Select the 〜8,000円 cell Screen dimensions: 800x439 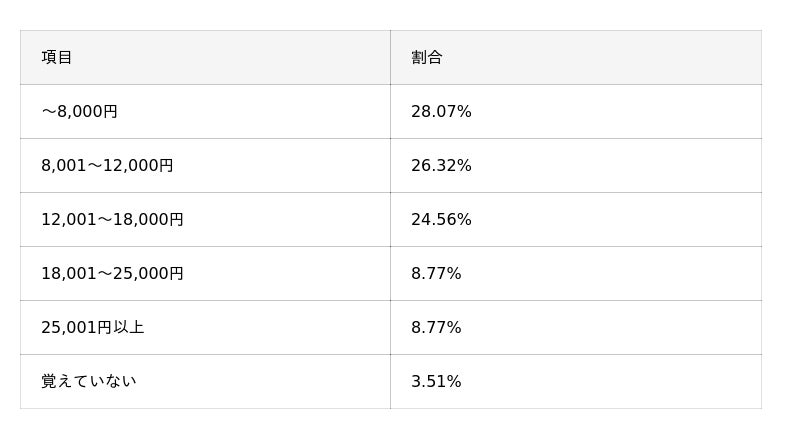click(80, 112)
